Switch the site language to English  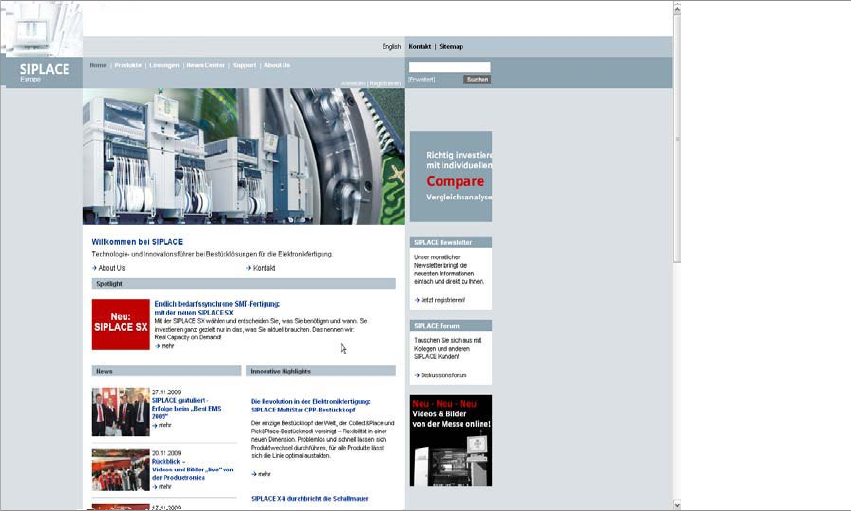pyautogui.click(x=391, y=47)
